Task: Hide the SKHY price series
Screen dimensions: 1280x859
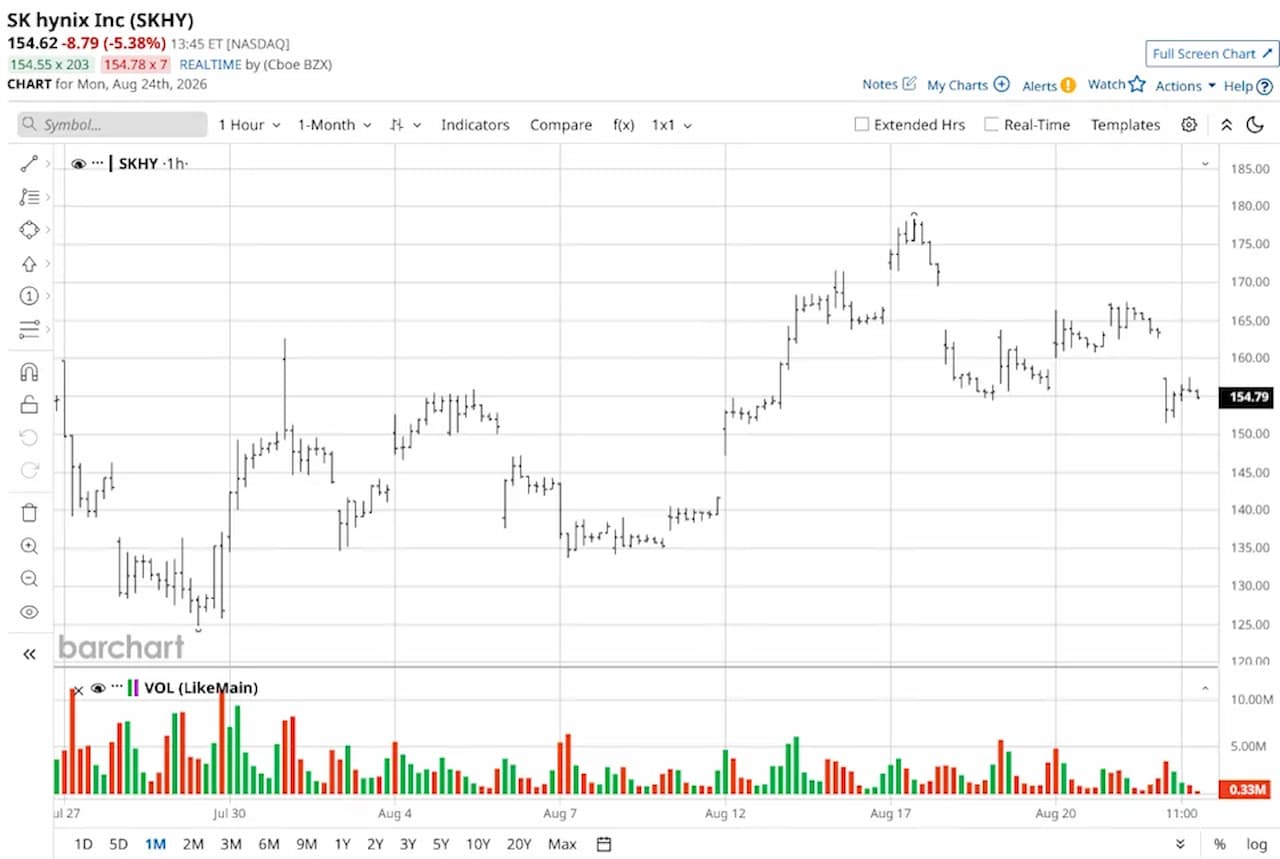Action: 78,164
